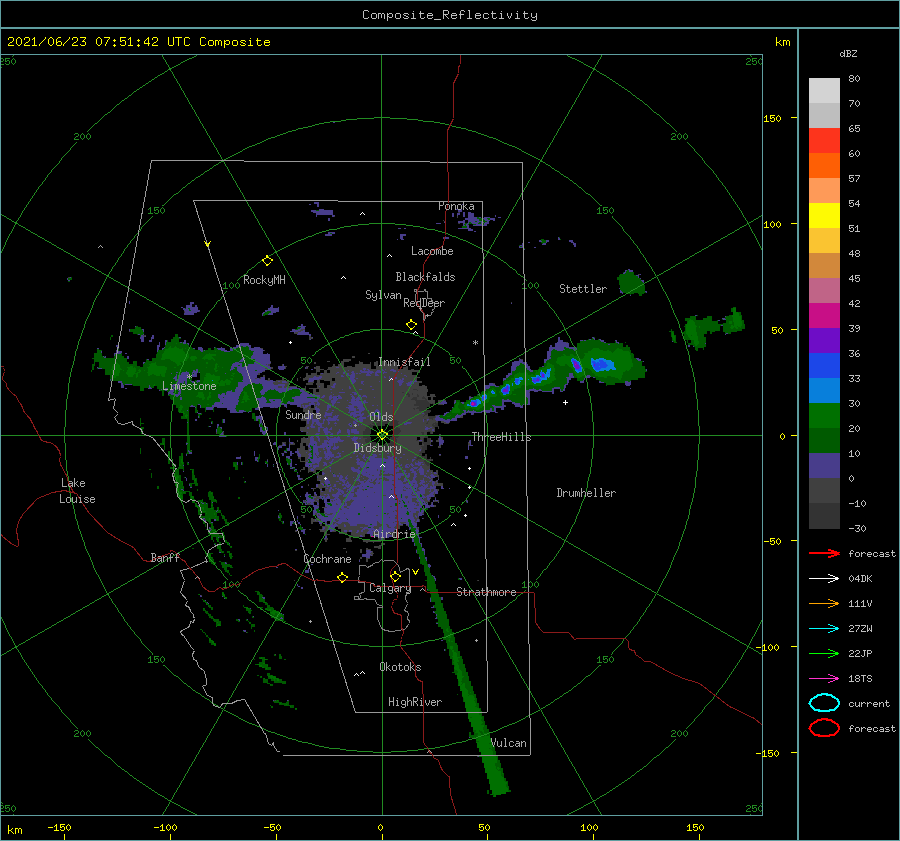This screenshot has height=841, width=900.
Task: Click the Banff label
Action: pos(165,557)
